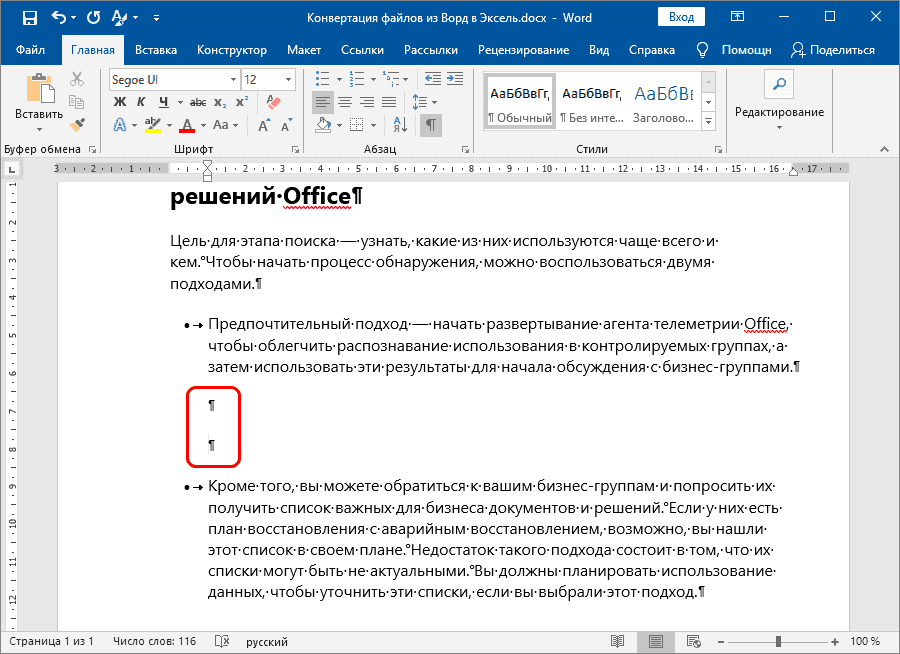The height and width of the screenshot is (654, 900).
Task: Toggle the show paragraph marks icon
Action: (430, 124)
